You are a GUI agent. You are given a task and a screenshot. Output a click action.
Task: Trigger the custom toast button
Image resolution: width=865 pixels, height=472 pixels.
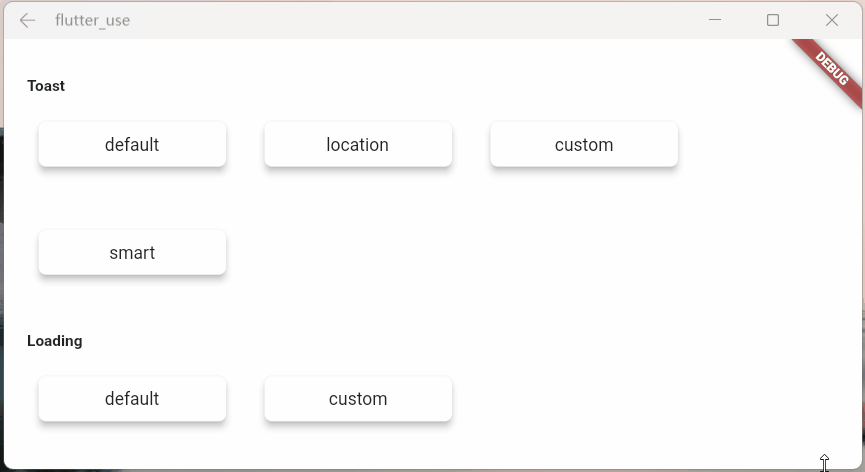[x=584, y=145]
